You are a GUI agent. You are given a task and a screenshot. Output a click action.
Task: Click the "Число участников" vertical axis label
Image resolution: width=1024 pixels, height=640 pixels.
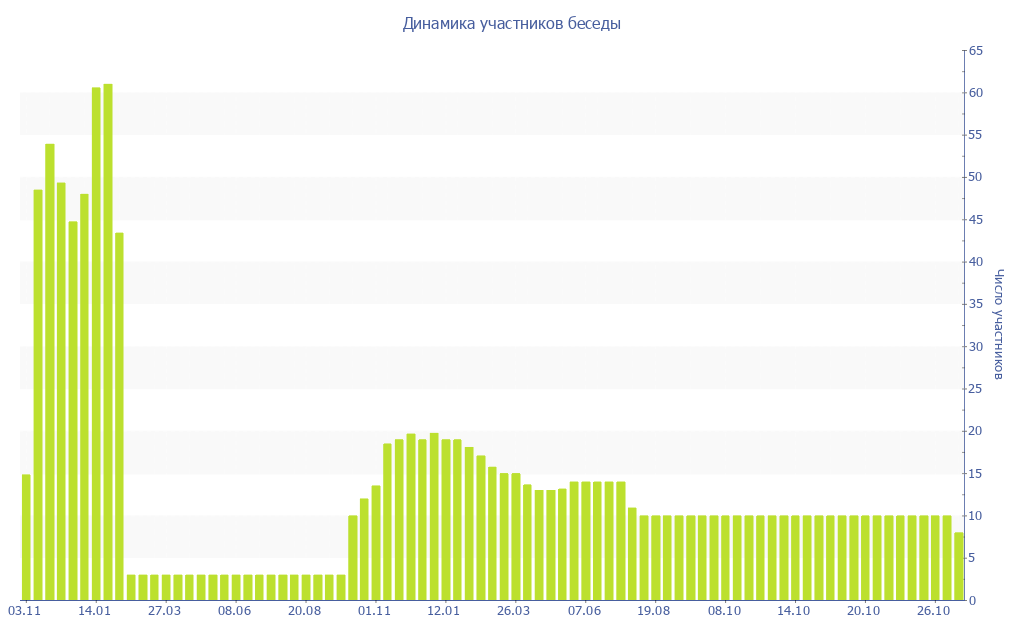998,324
